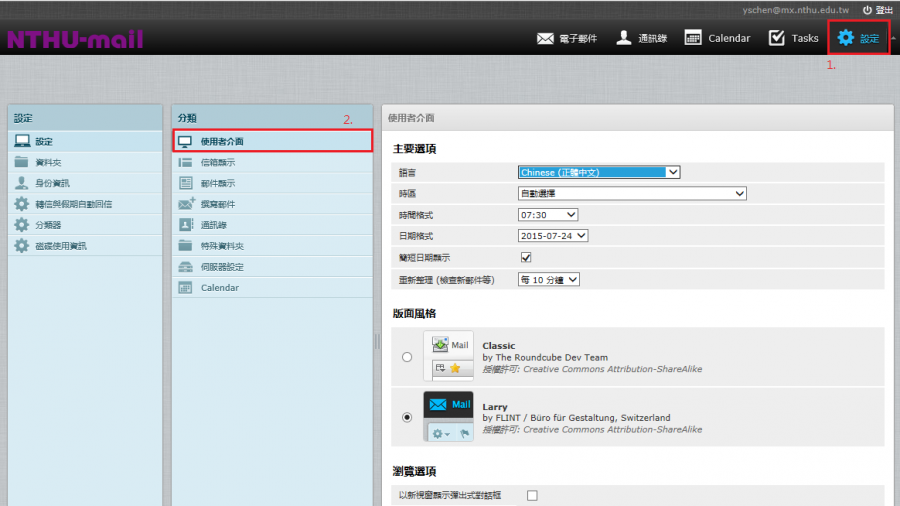The image size is (900, 506).
Task: Select the Classic skin radio button
Action: [406, 357]
